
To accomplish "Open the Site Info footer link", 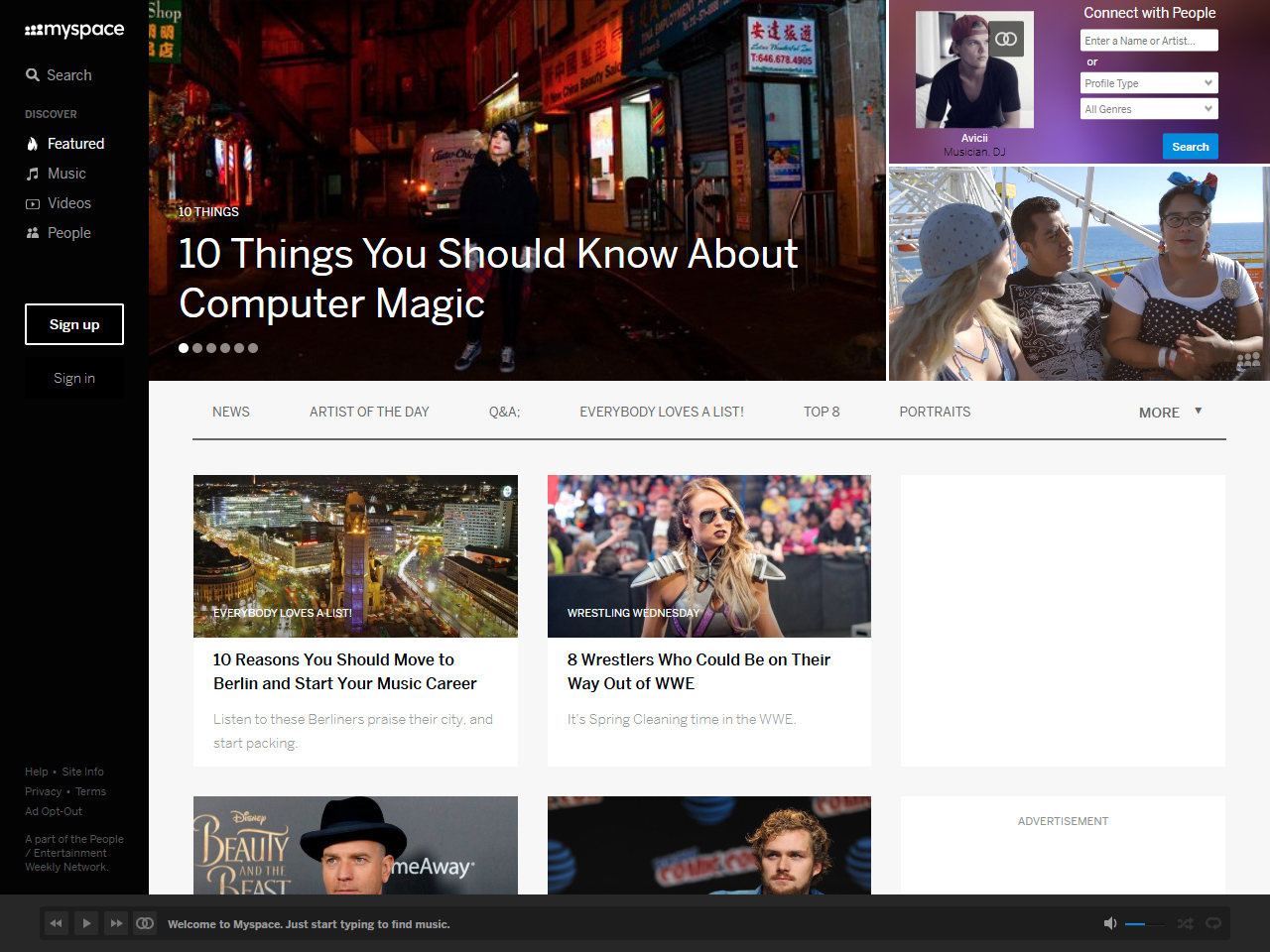I will pos(82,772).
